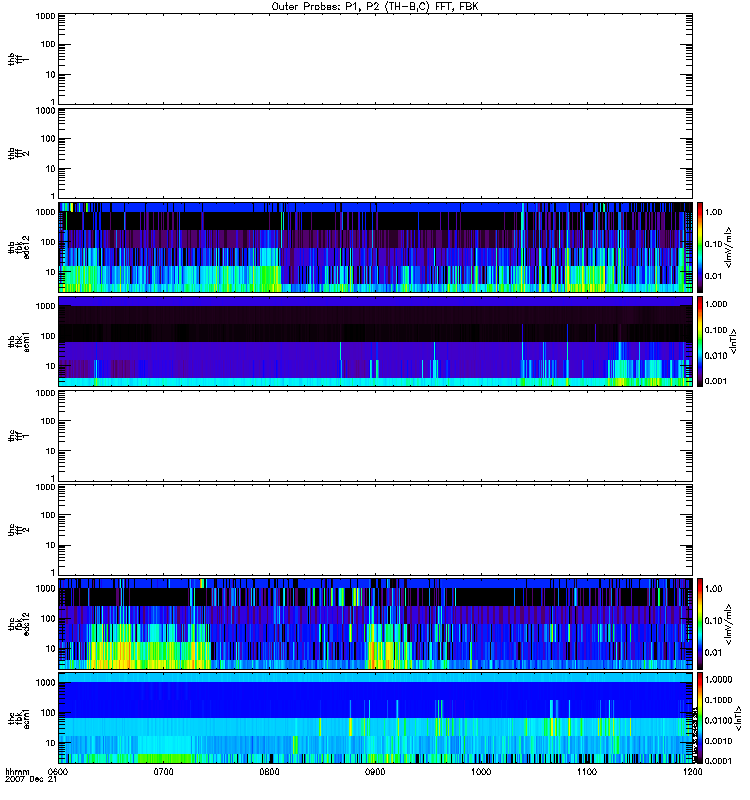Select the second empty thc FFT panel

point(375,529)
